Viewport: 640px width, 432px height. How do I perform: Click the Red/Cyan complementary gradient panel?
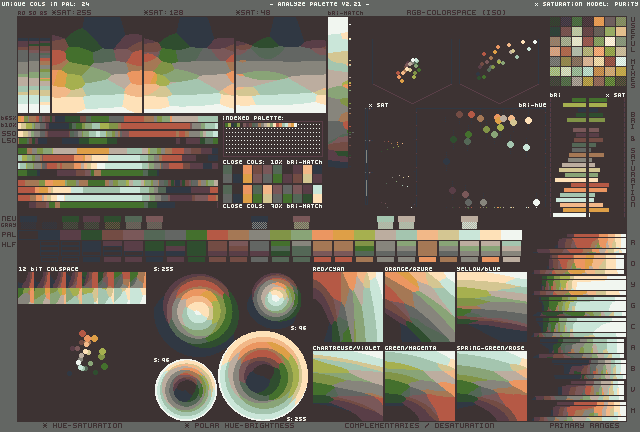click(347, 307)
